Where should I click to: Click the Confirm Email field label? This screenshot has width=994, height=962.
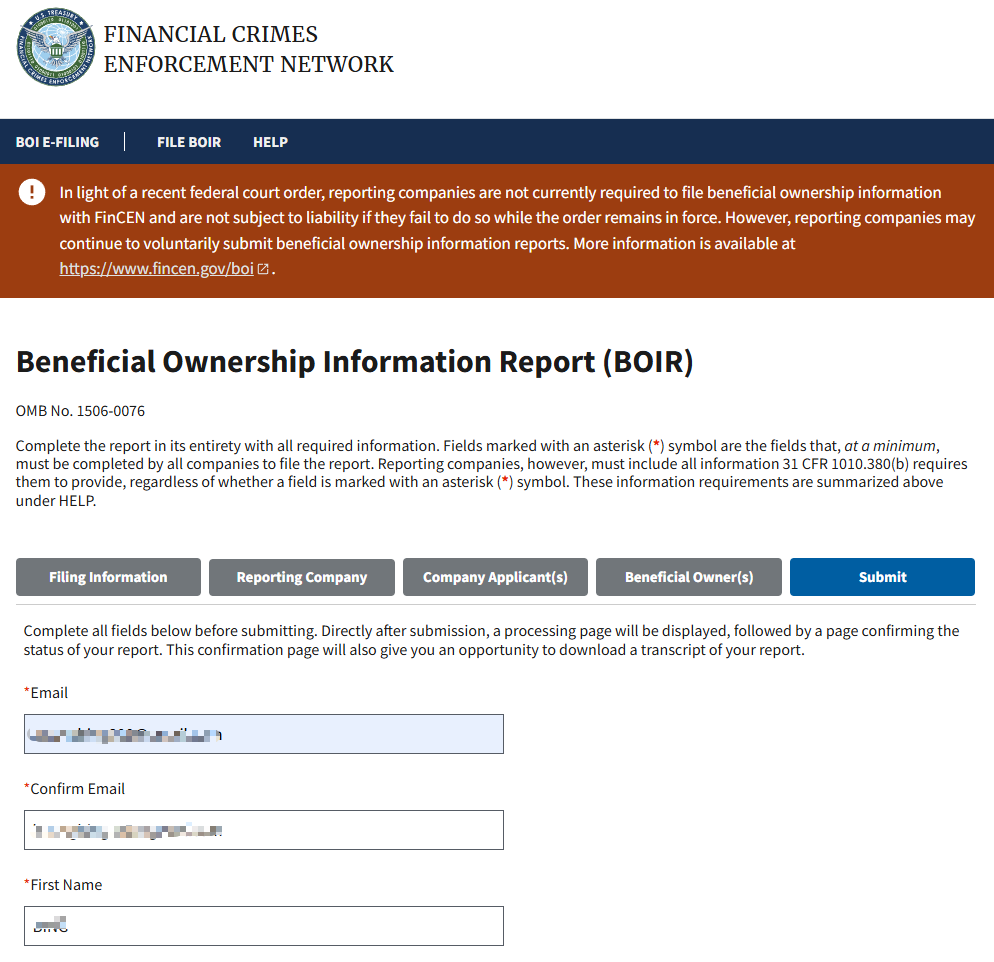76,789
